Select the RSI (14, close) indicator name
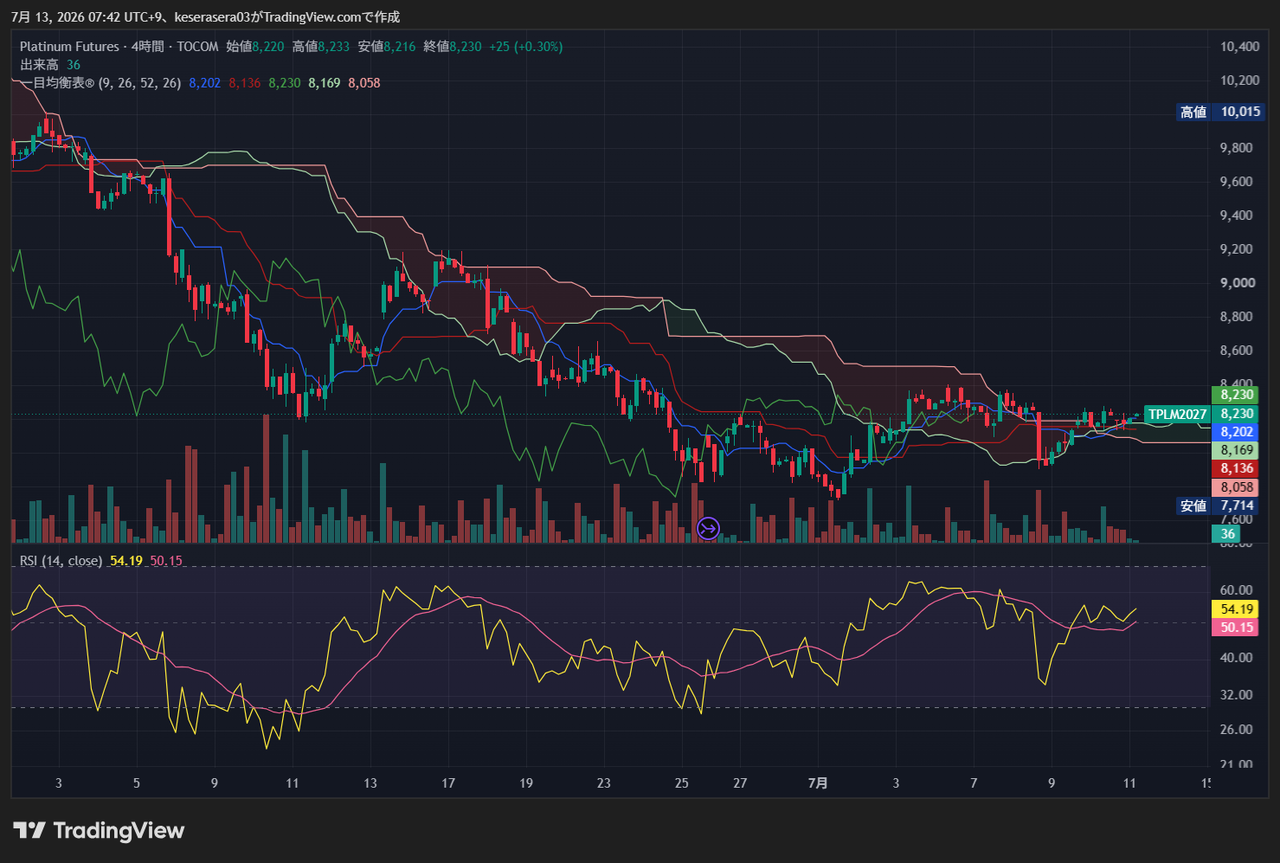Image resolution: width=1280 pixels, height=863 pixels. point(61,561)
